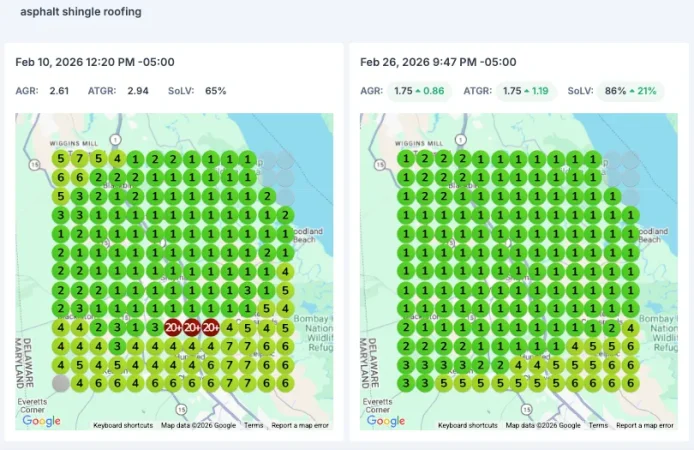
Task: Click the SoLV 86% improvement badge
Action: [x=630, y=91]
